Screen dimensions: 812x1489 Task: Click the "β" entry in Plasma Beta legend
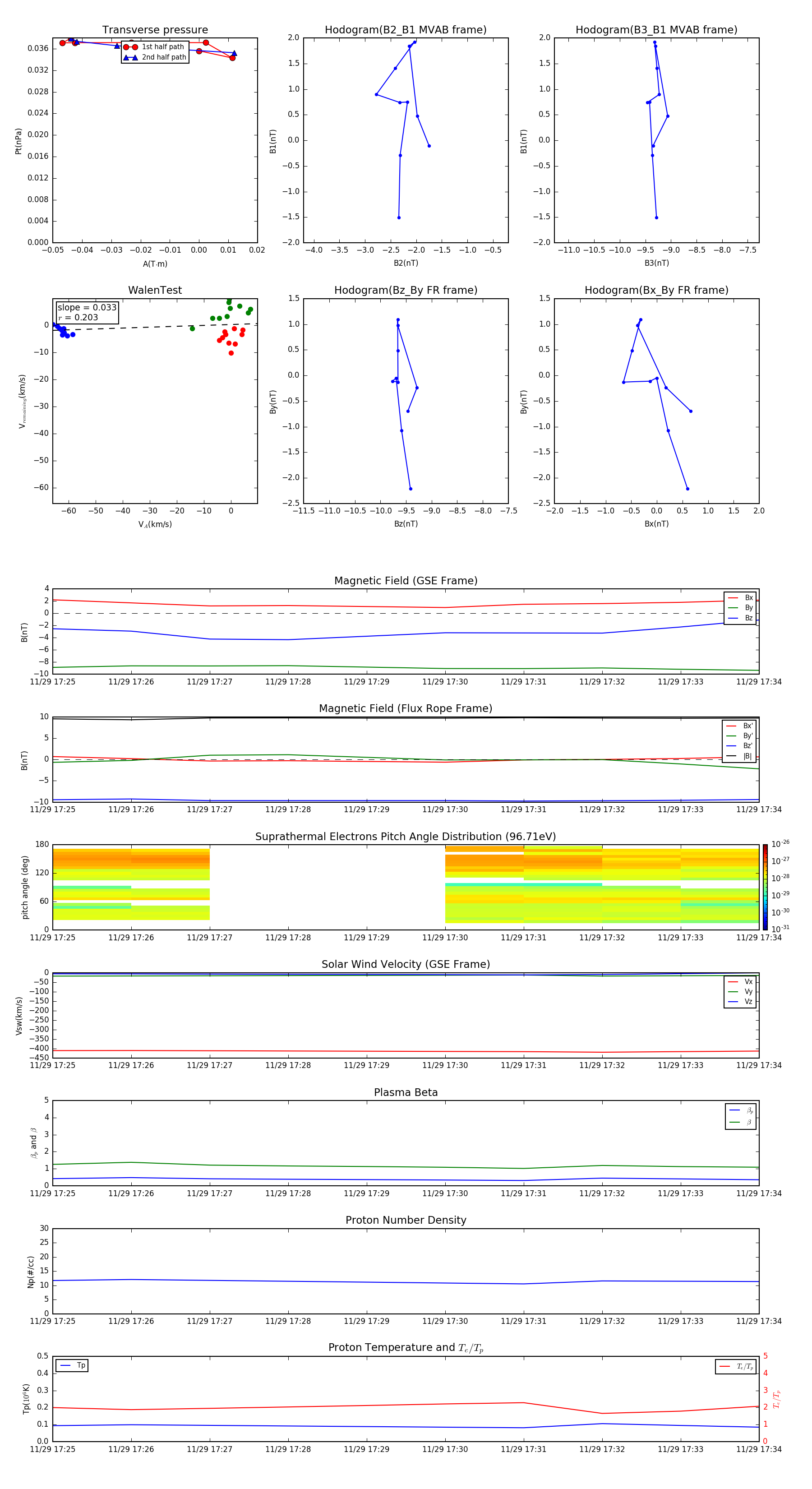pos(741,1122)
